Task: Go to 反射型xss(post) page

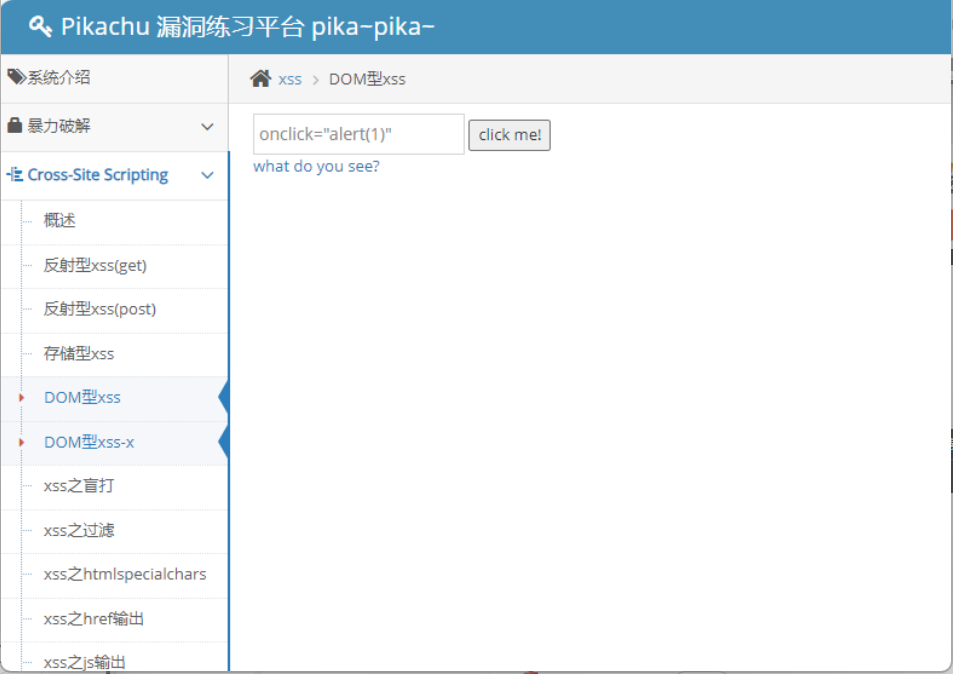Action: (x=100, y=309)
